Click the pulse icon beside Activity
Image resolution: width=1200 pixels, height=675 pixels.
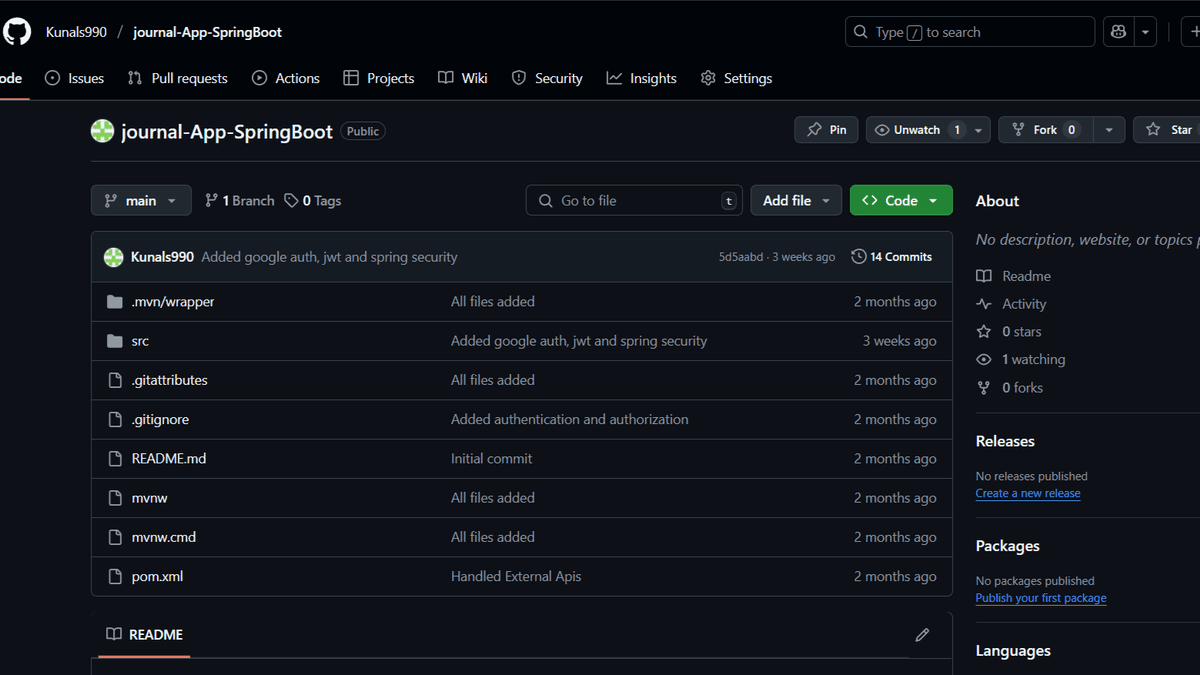984,304
